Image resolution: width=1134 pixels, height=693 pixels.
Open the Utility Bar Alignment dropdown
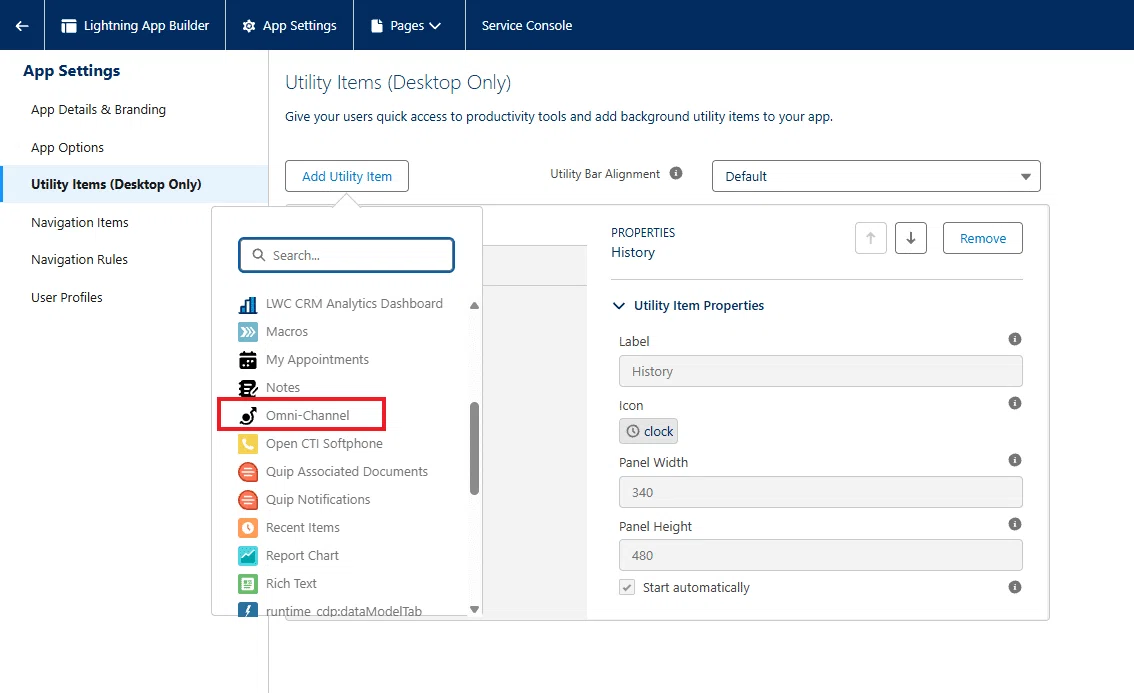point(876,176)
